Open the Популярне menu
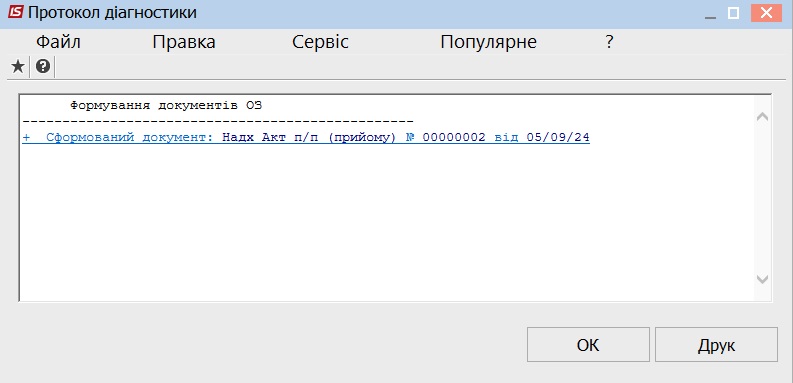Screen dimensions: 793x383 pos(488,42)
